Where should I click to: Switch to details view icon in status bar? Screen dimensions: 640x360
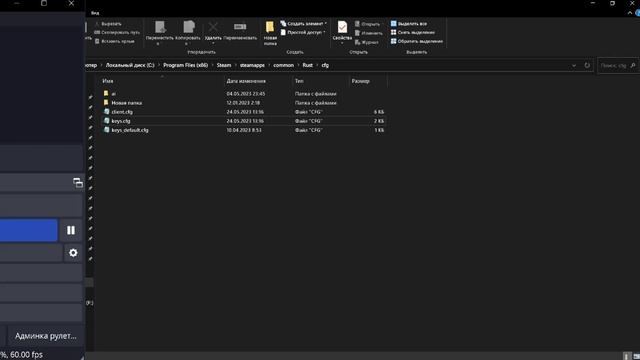627,356
